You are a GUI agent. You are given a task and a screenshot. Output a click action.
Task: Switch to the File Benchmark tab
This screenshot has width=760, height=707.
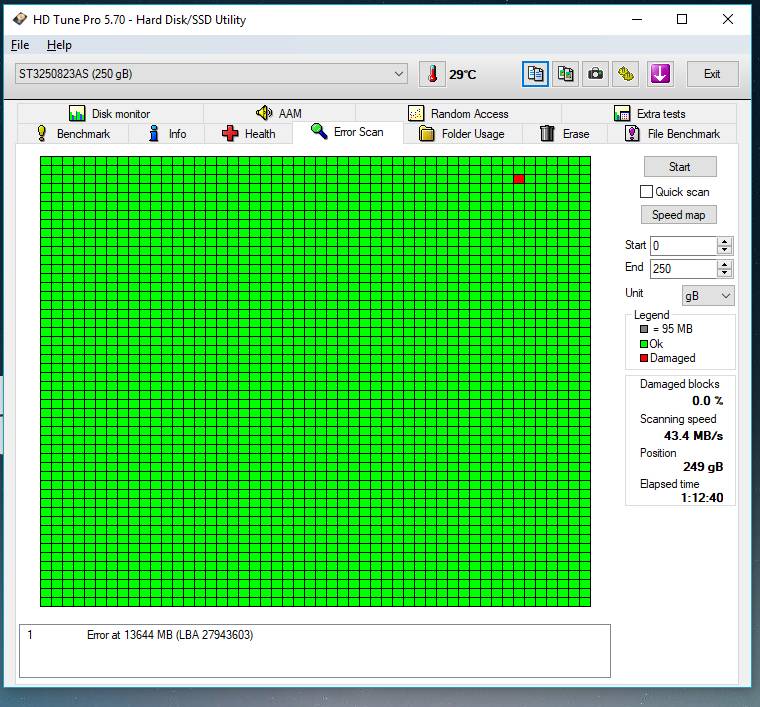pos(672,133)
